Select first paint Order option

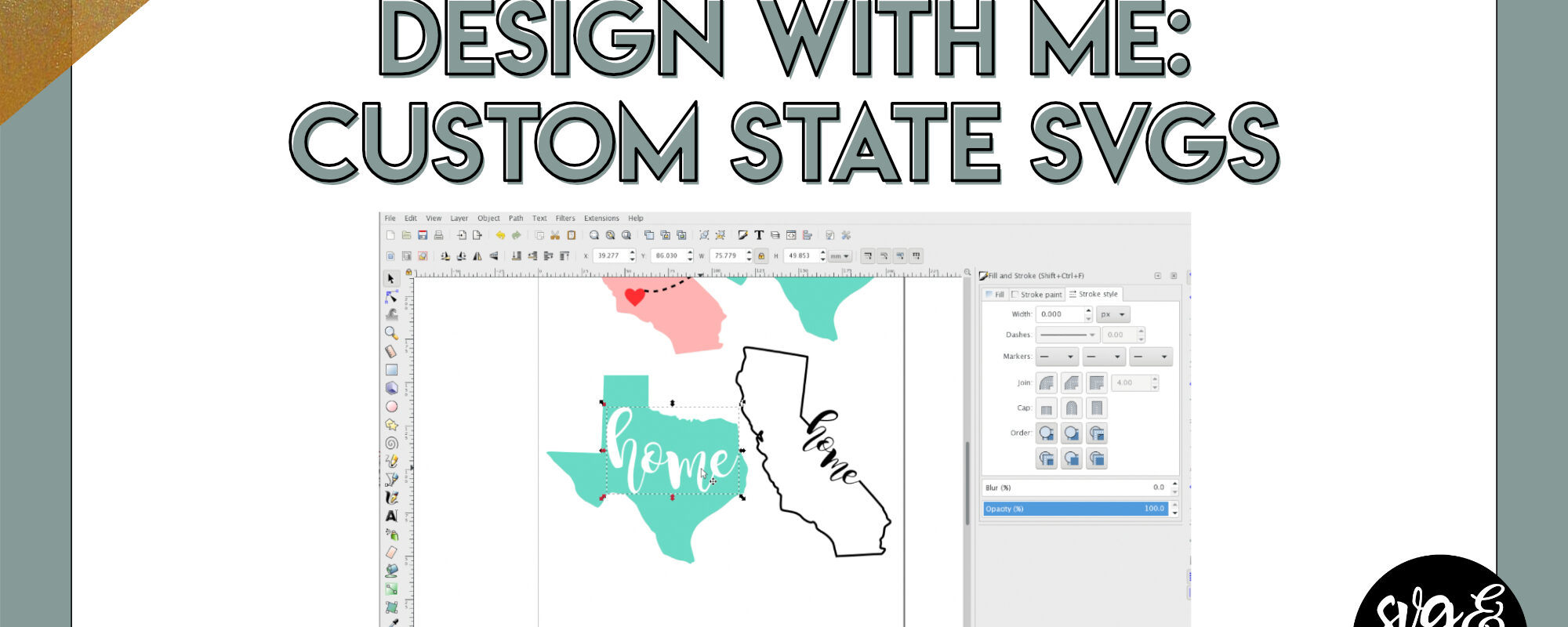pos(1047,433)
